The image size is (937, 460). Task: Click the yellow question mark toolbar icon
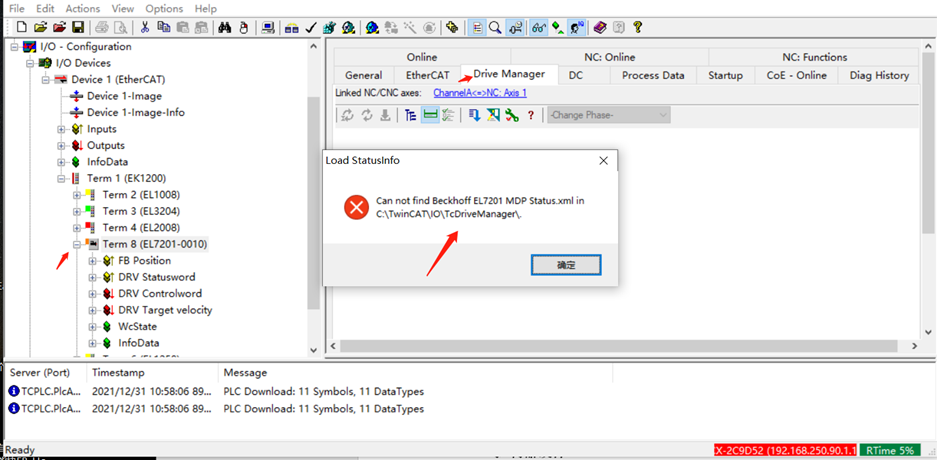click(638, 27)
